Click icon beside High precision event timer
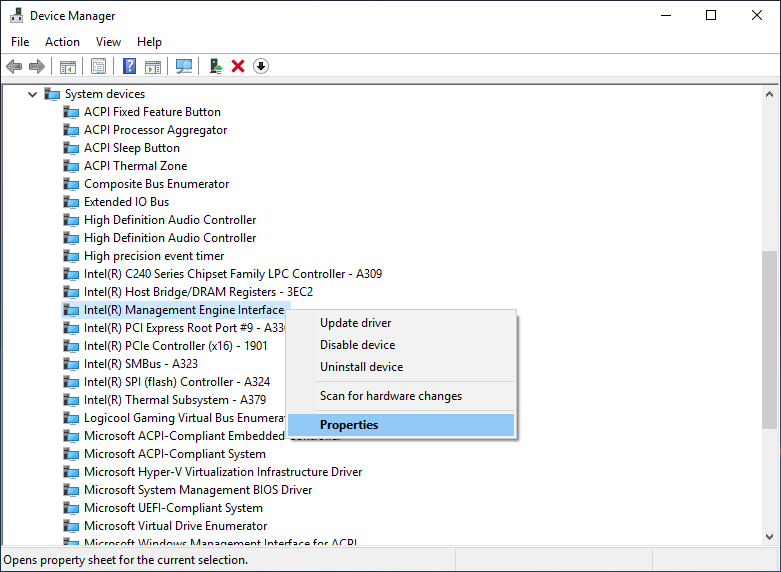The image size is (781, 572). (71, 256)
